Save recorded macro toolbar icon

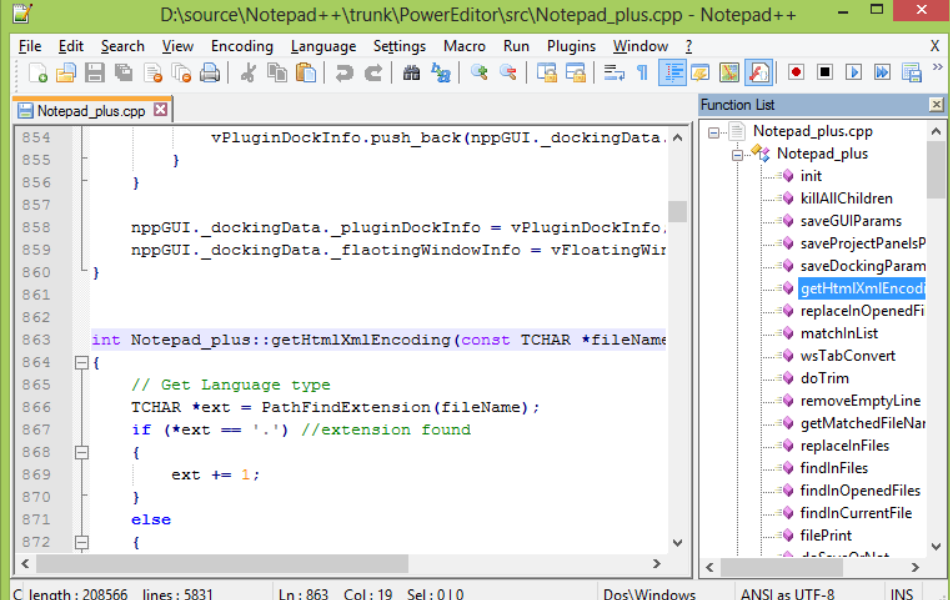(x=911, y=73)
